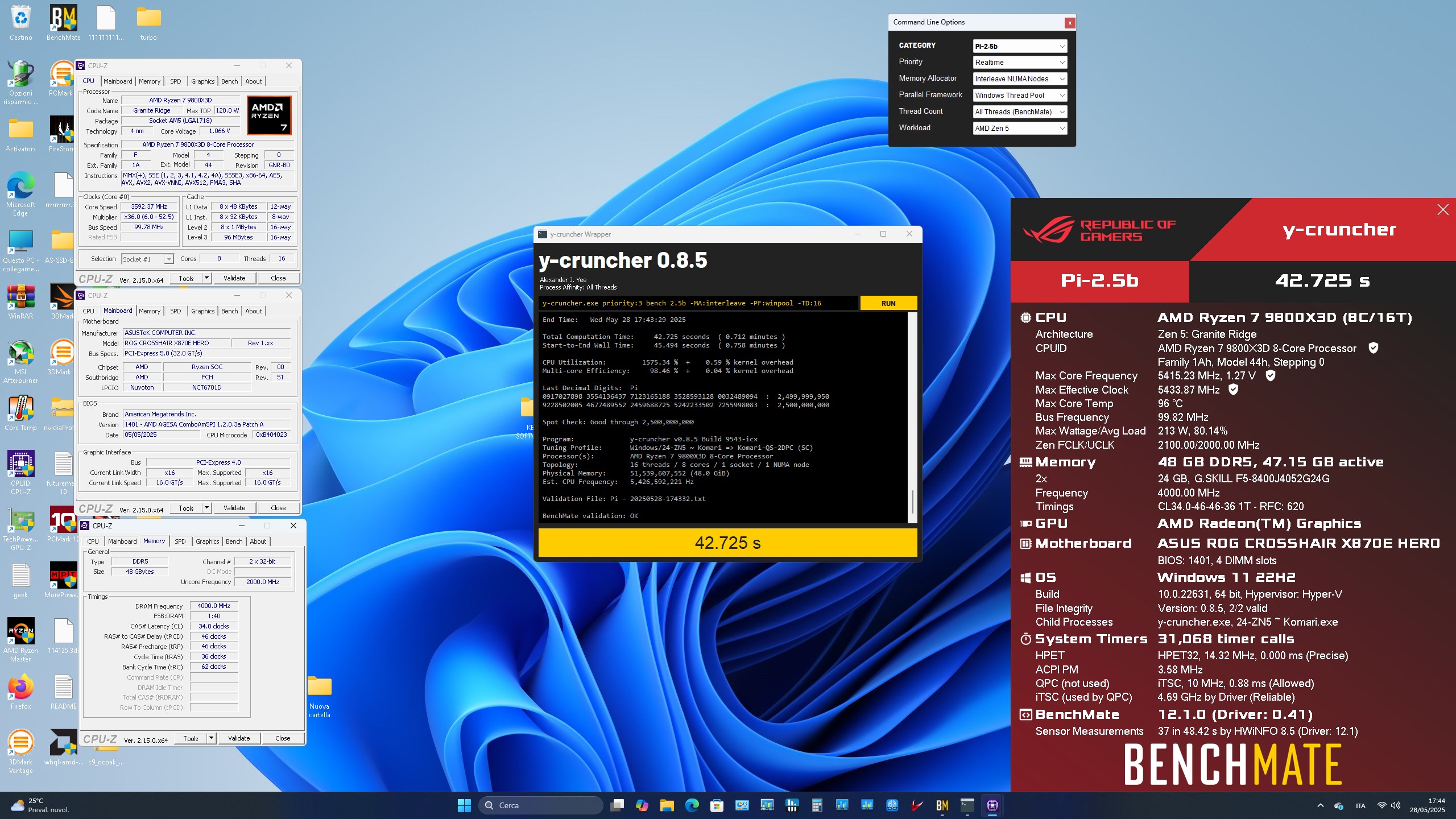Open the Nuova cartella folder

click(x=319, y=697)
